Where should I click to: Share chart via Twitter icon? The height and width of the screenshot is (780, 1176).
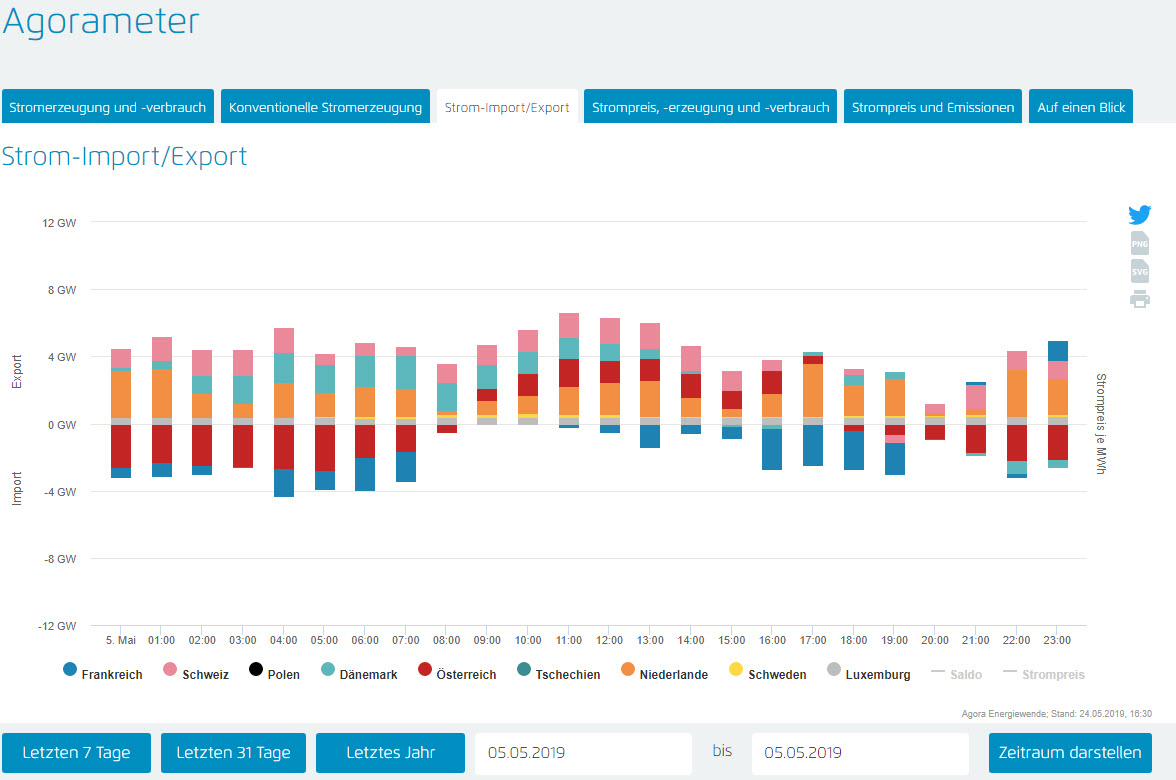point(1139,215)
